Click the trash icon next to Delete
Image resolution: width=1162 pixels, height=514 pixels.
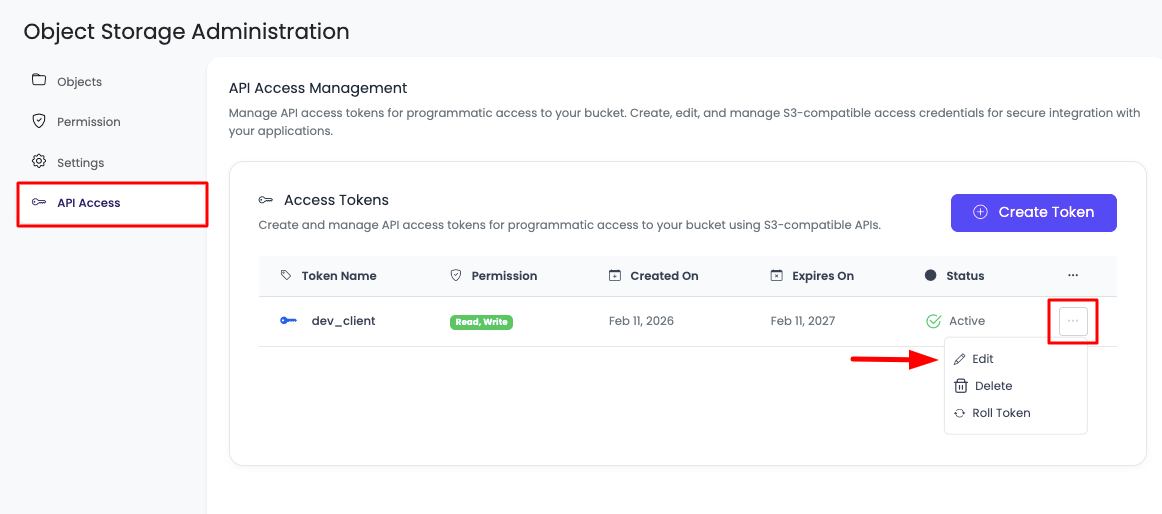pos(961,386)
